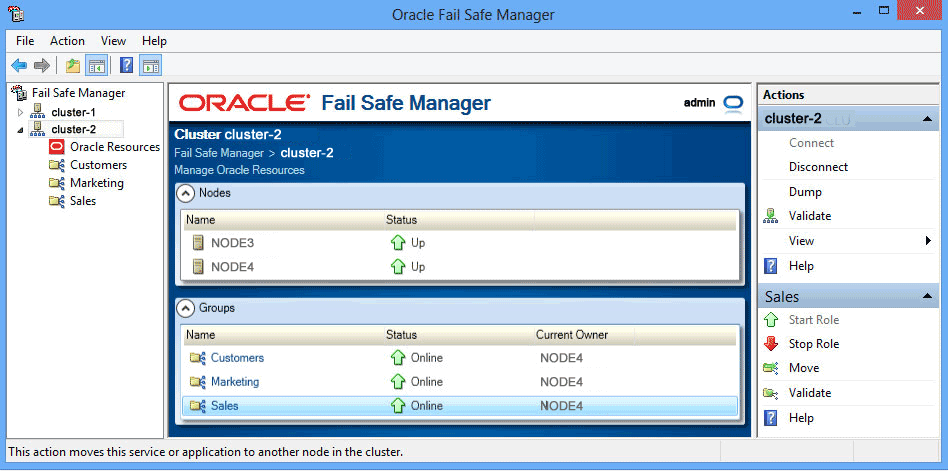
Task: Toggle the Show/Hide Action Pane toolbar icon
Action: pos(151,65)
